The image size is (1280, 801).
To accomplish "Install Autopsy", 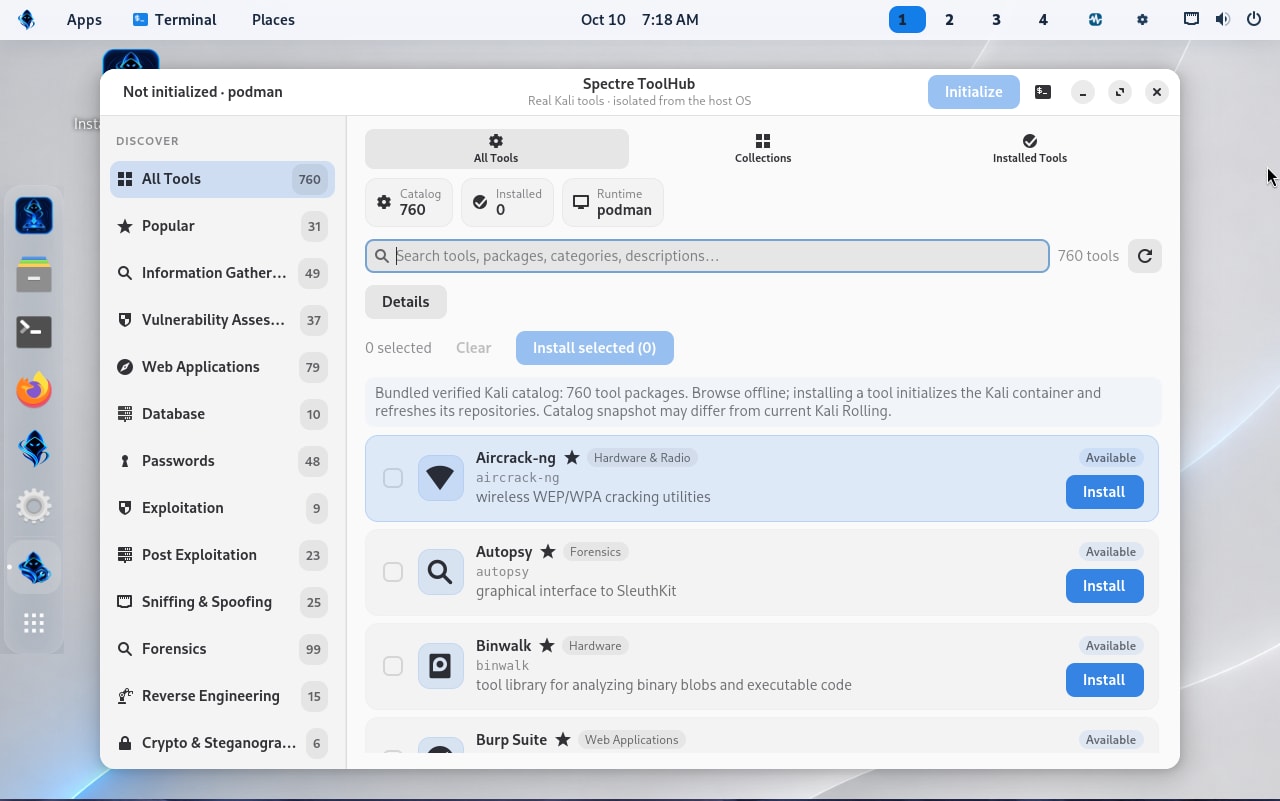I will 1104,586.
